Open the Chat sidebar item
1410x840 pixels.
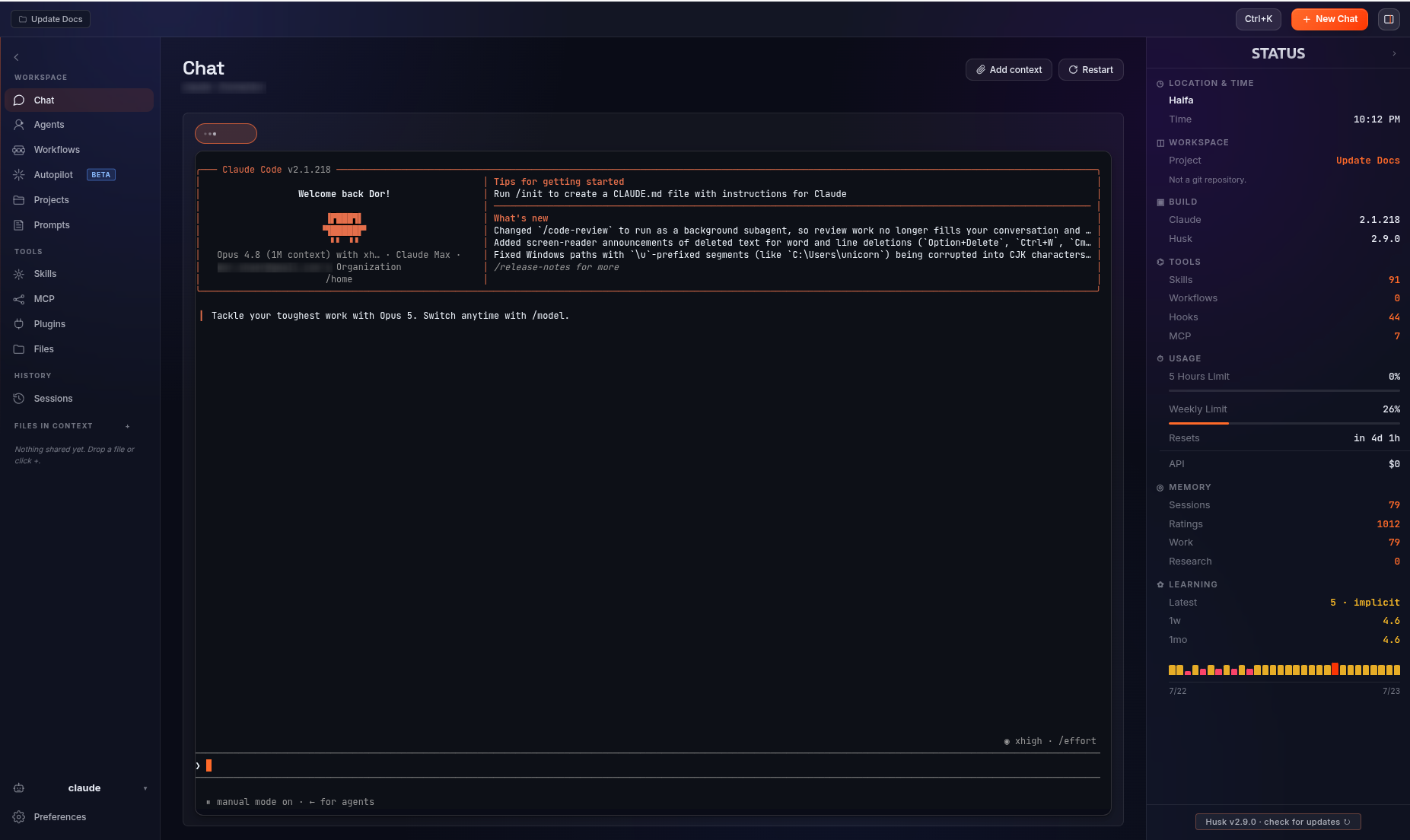pos(79,100)
